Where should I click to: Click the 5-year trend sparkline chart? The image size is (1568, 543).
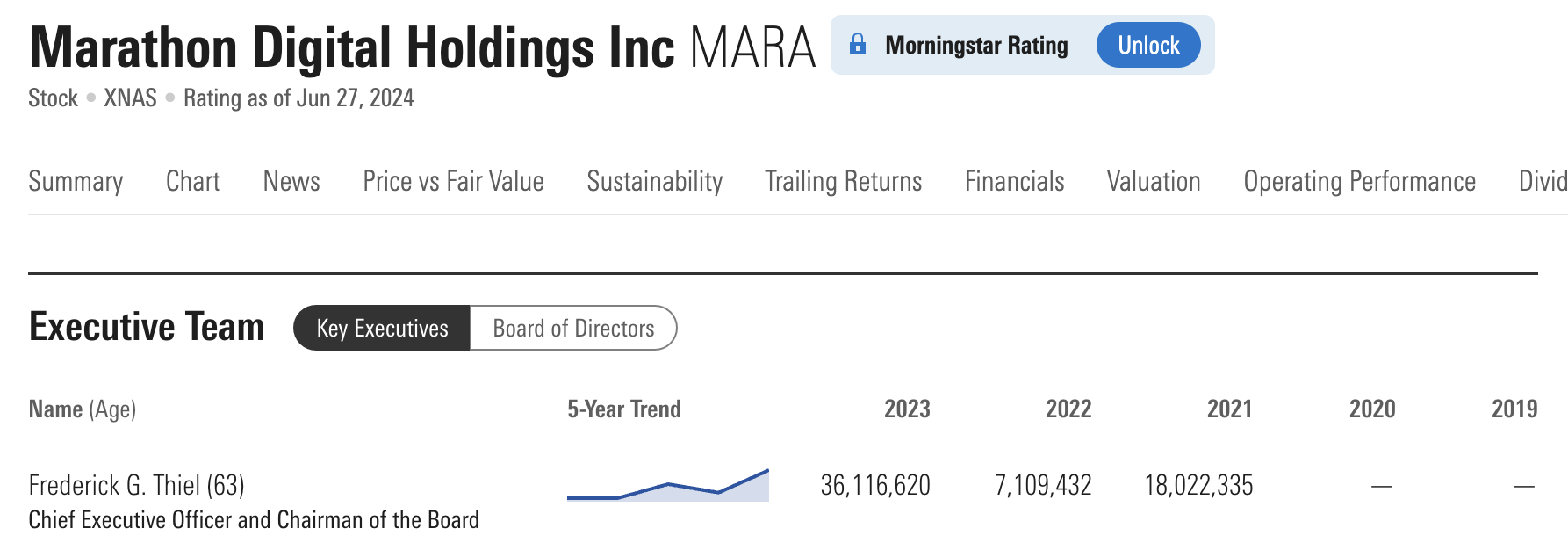pos(667,486)
